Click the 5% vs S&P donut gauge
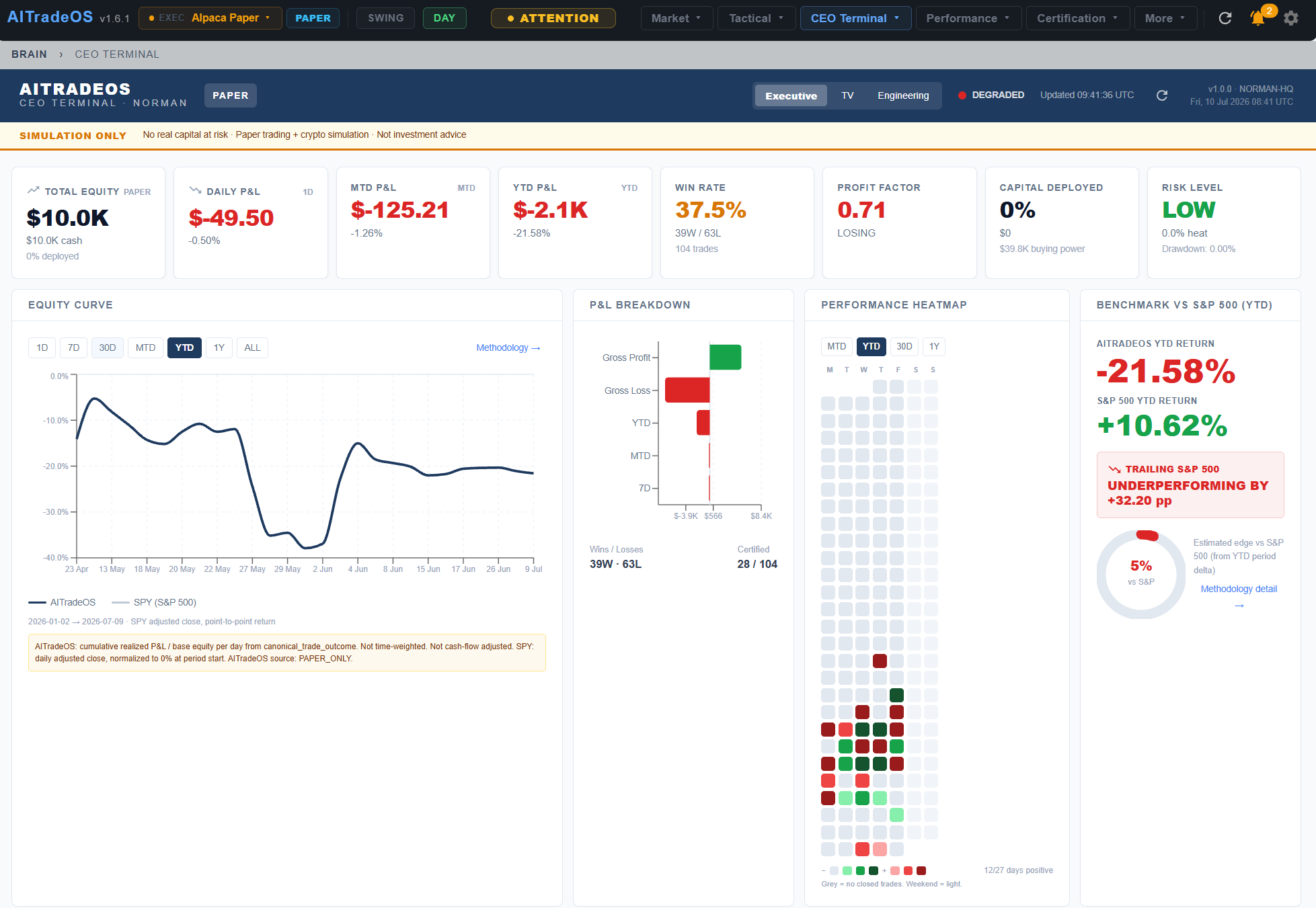Screen dimensions: 1316x908 [1141, 574]
